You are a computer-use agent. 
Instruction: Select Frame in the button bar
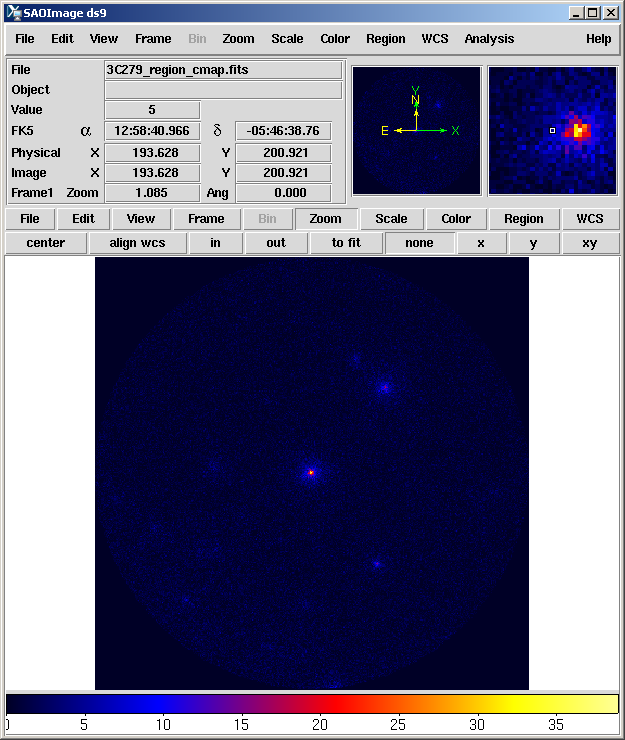pyautogui.click(x=206, y=219)
